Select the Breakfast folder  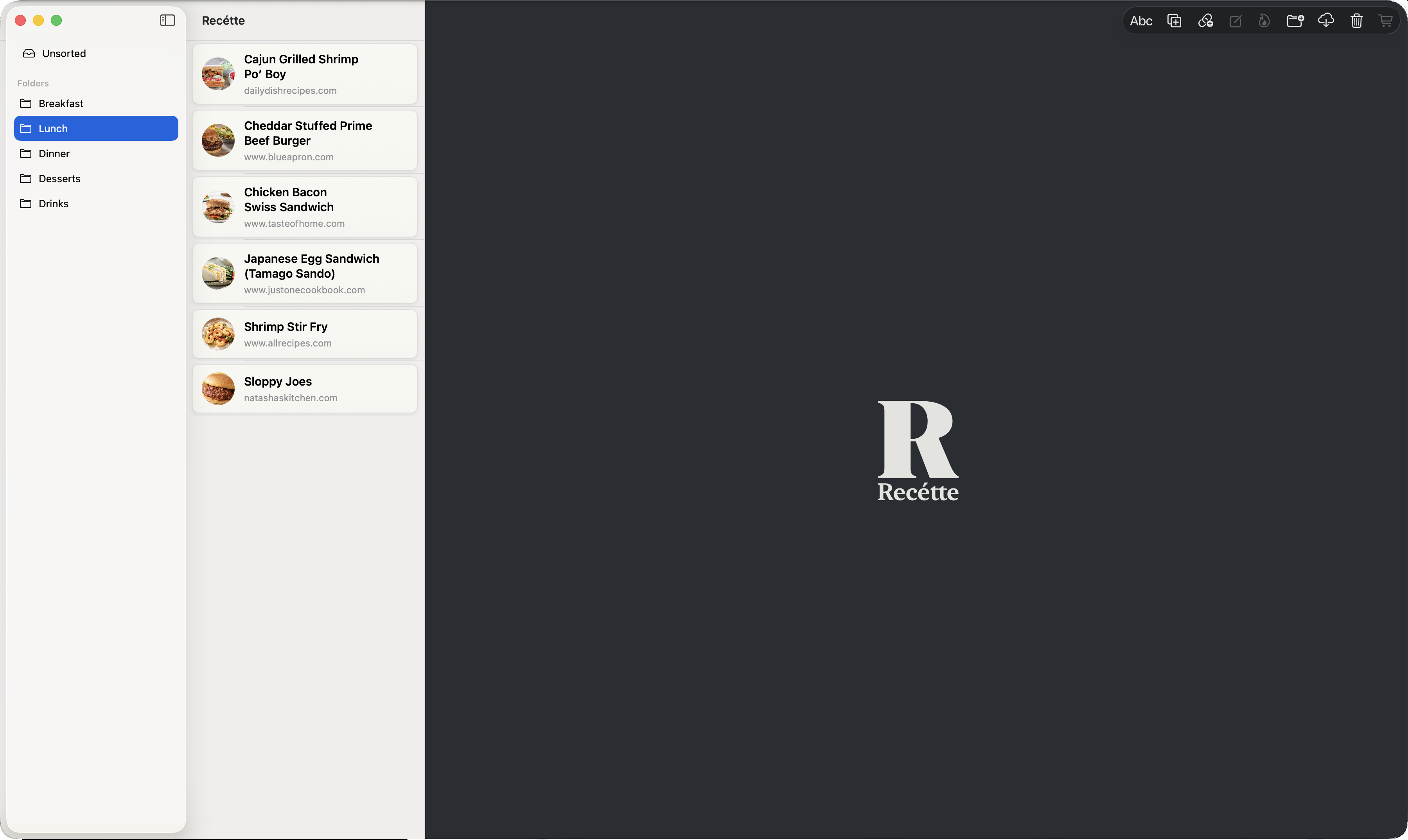(61, 104)
